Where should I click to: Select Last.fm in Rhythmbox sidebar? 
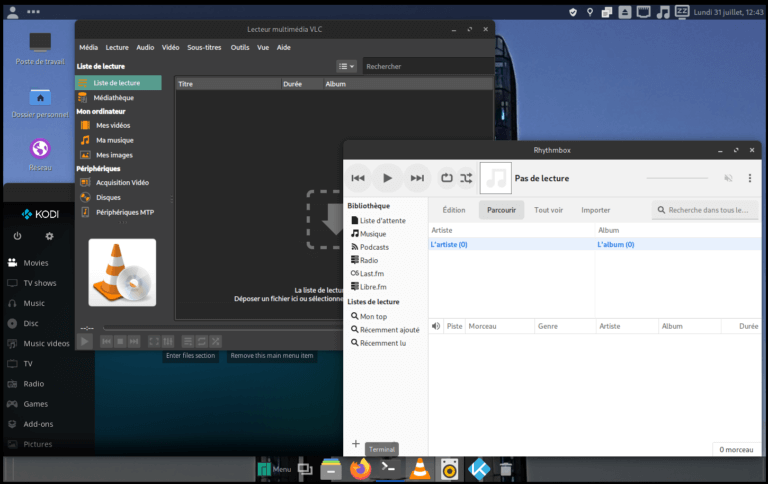point(371,273)
